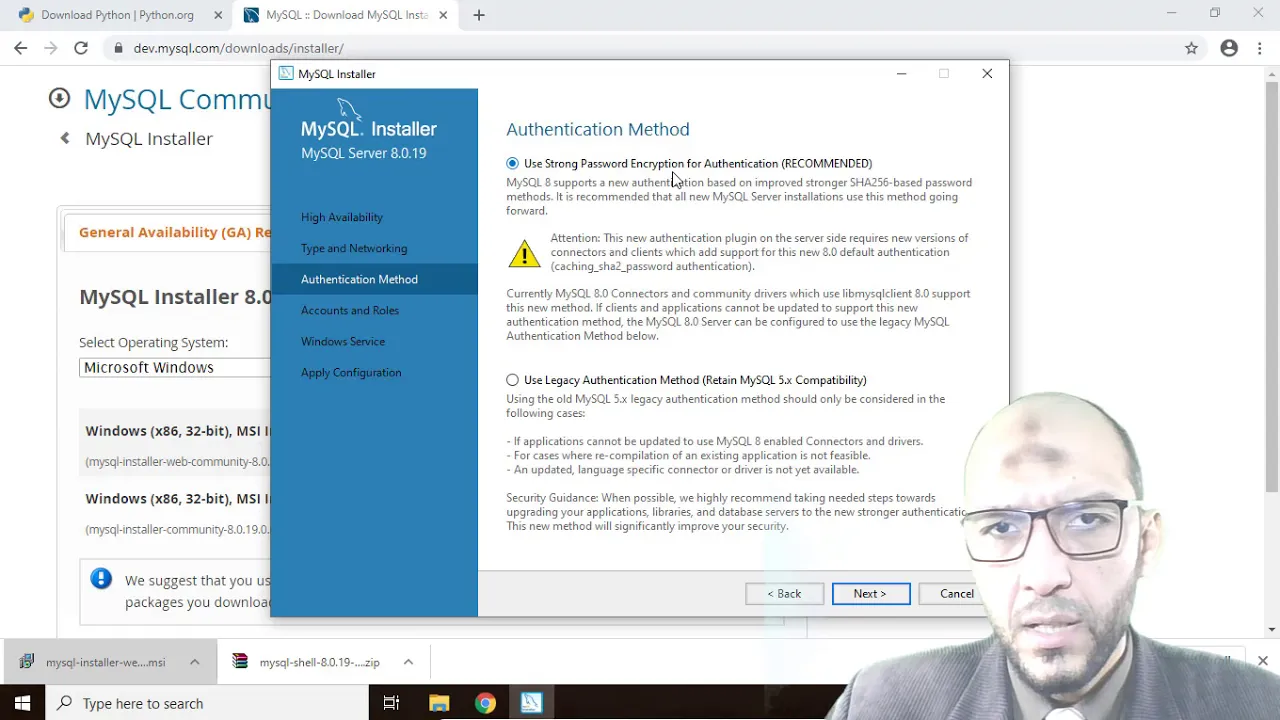Close the Download Python tab
The height and width of the screenshot is (720, 1280).
[218, 15]
